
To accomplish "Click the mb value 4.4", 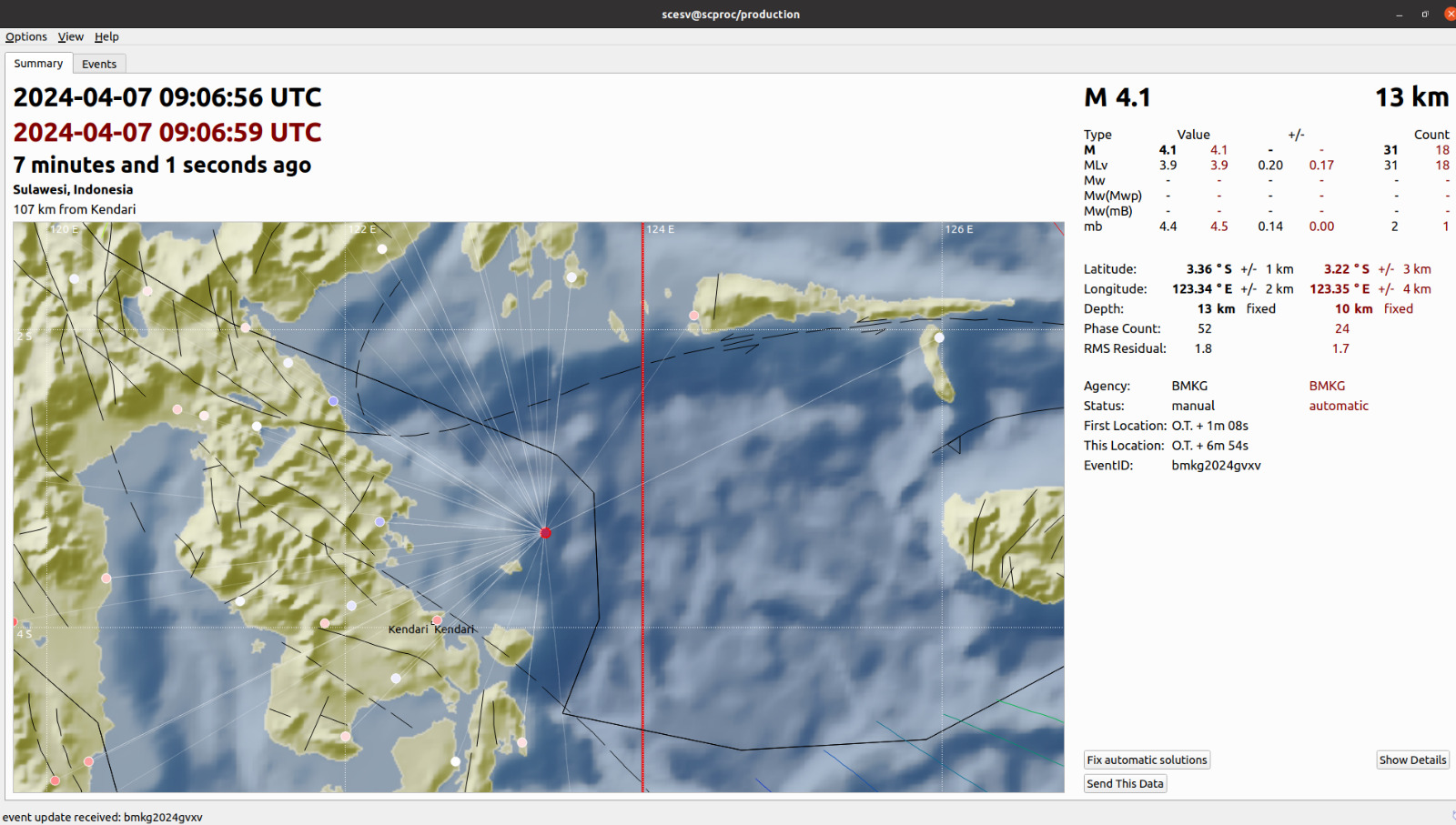I will click(x=1168, y=226).
